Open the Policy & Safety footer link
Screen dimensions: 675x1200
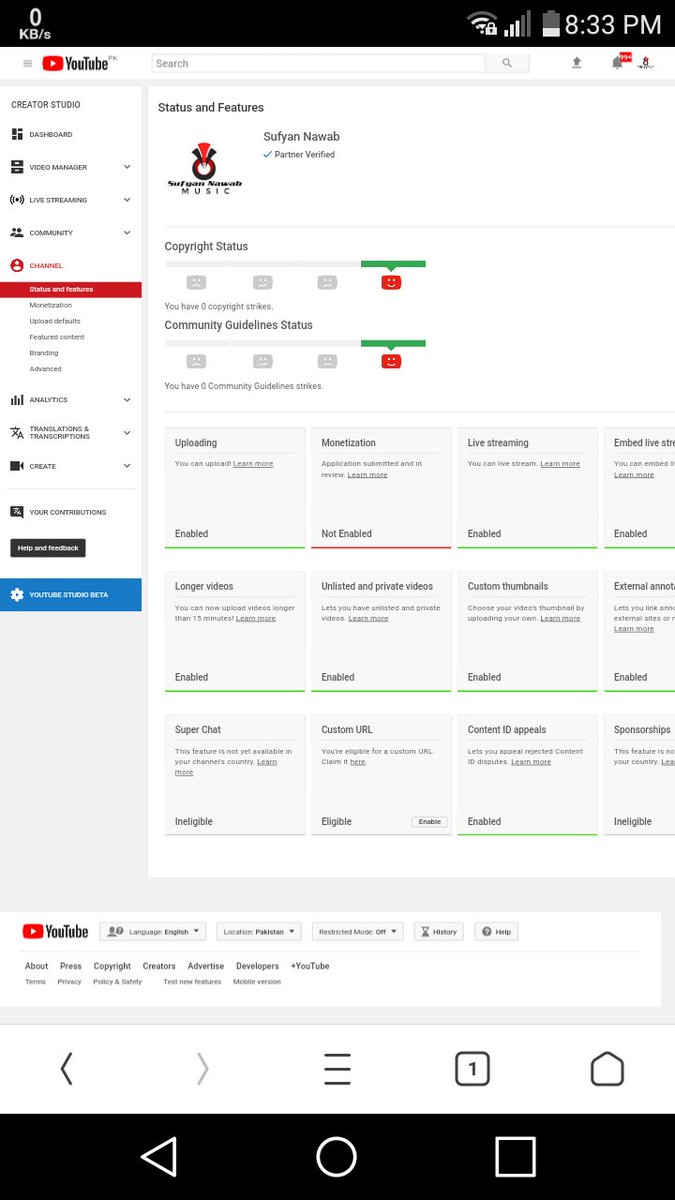[117, 982]
